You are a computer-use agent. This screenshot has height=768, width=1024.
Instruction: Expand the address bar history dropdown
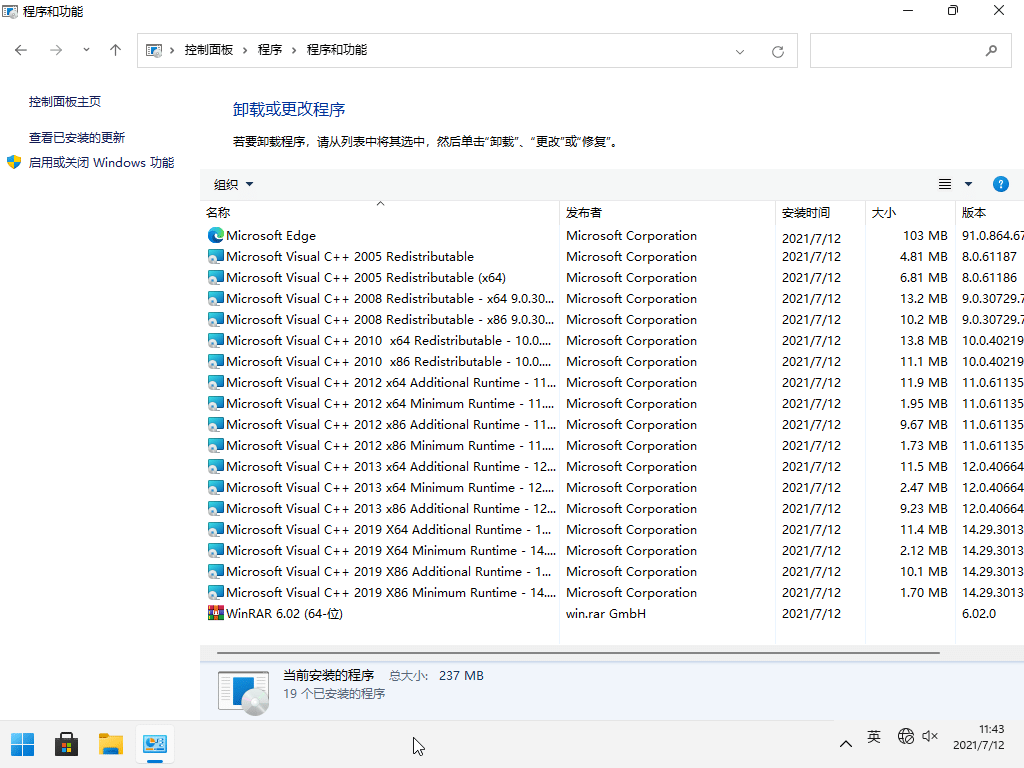coord(739,52)
